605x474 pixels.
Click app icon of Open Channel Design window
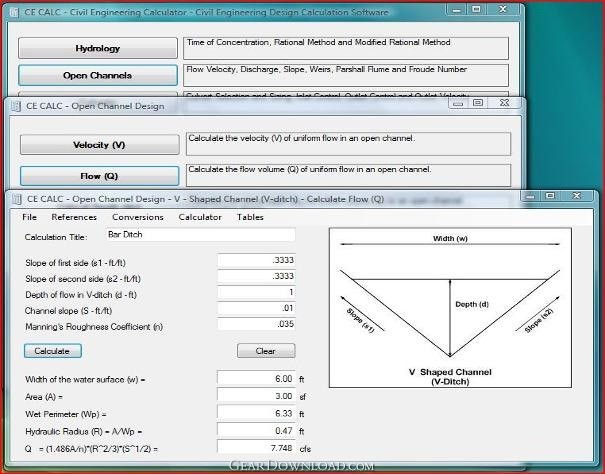(15, 106)
